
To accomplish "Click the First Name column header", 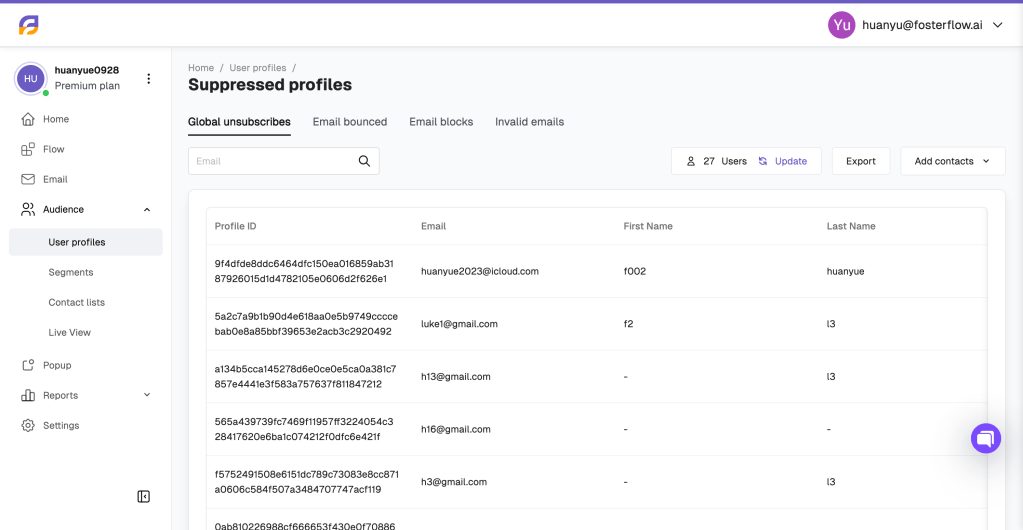I will point(648,226).
